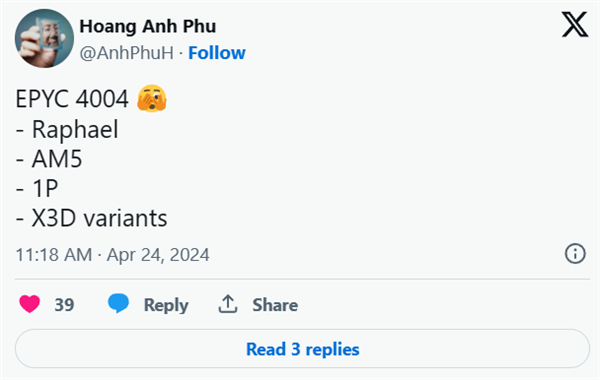The image size is (600, 380).
Task: Open the Hoang Anh Phu display name
Action: (x=148, y=26)
